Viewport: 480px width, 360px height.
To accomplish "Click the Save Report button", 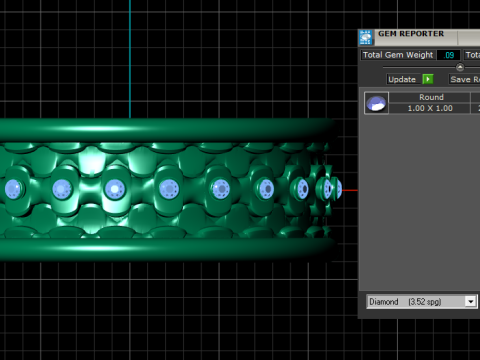I will click(464, 79).
